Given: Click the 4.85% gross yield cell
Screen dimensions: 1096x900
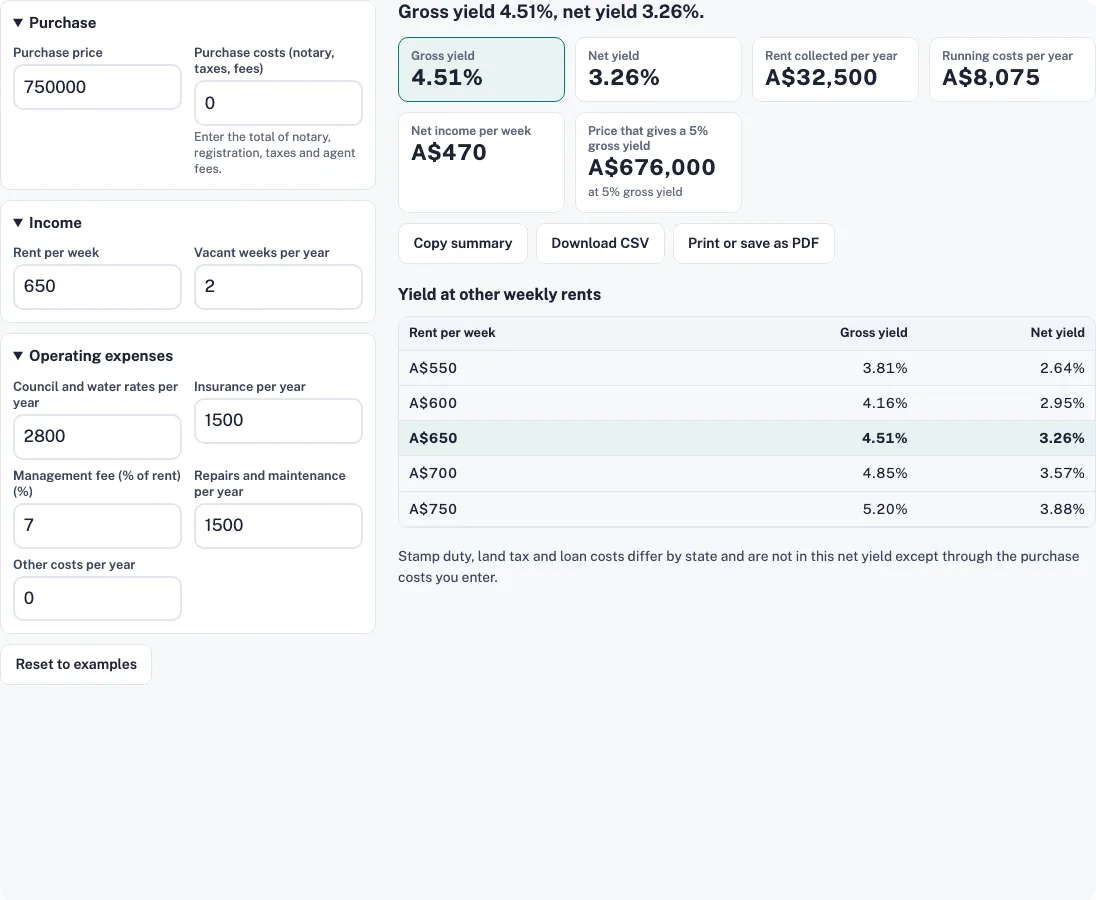Looking at the screenshot, I should (885, 473).
